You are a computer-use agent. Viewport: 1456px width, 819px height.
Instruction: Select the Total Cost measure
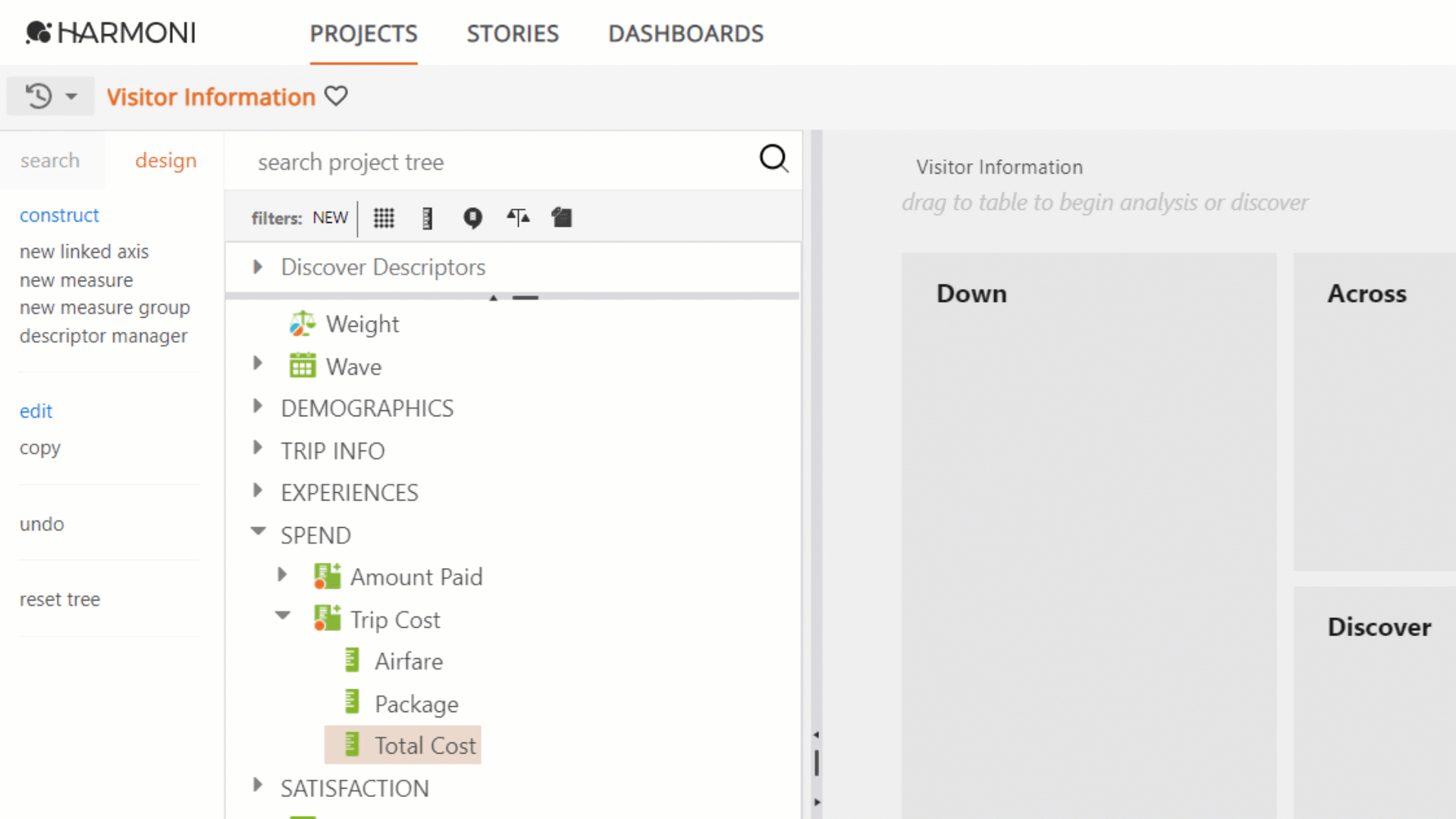click(425, 745)
